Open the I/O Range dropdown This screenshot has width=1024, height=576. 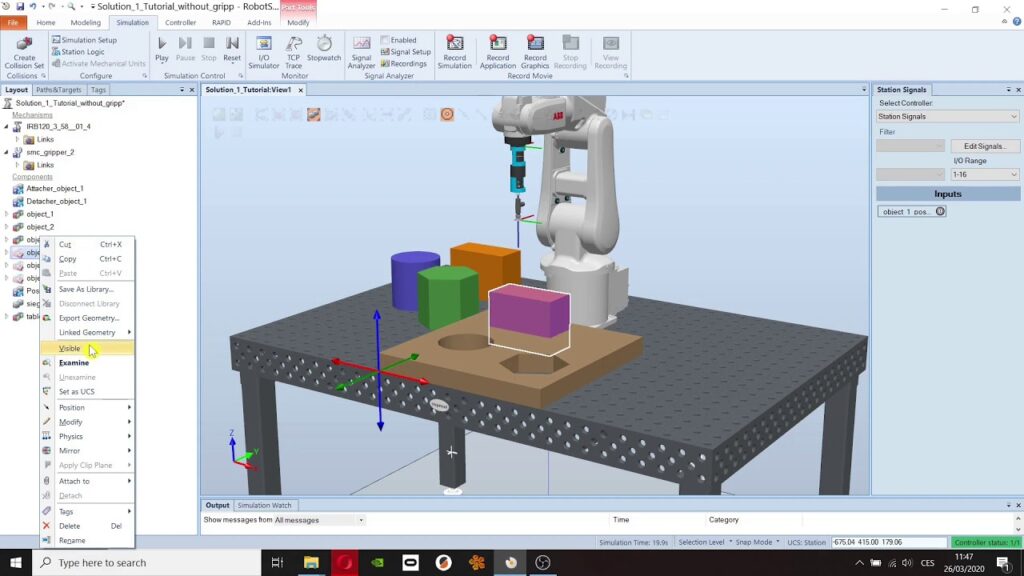984,174
